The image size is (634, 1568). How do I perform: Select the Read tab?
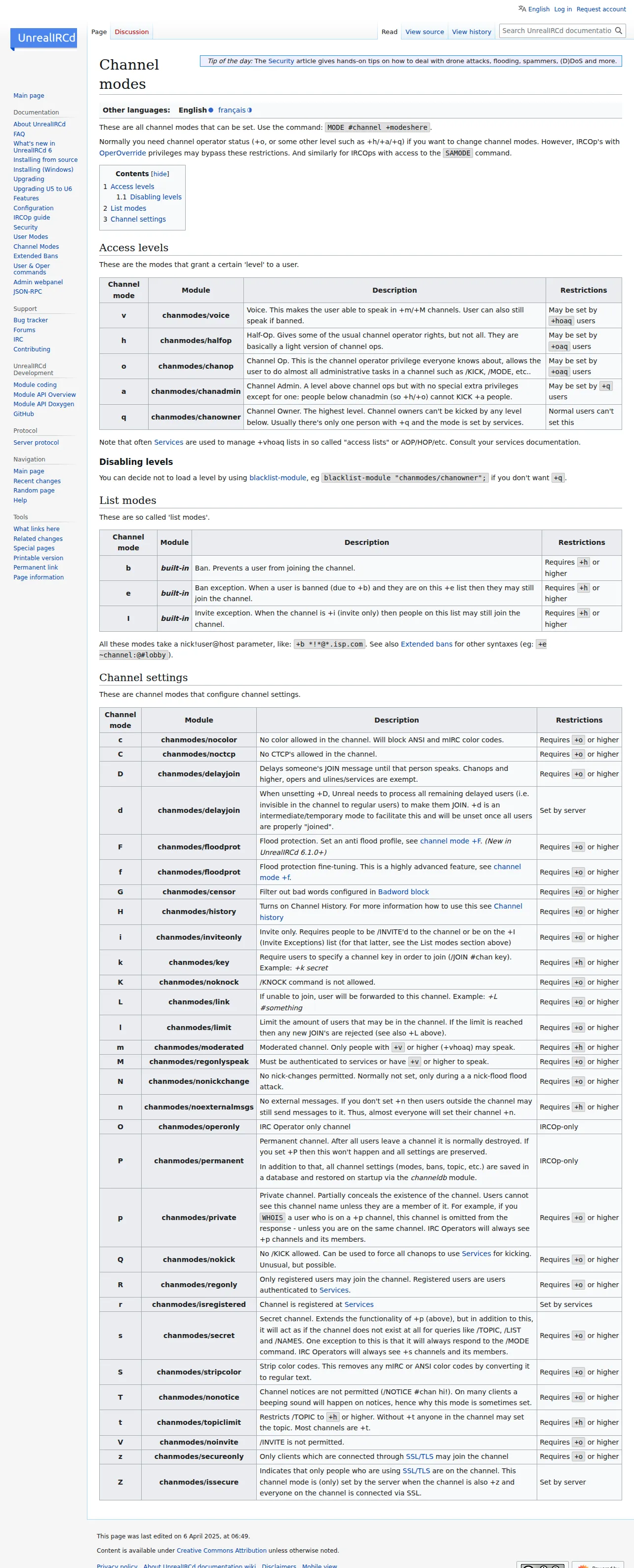pos(389,32)
